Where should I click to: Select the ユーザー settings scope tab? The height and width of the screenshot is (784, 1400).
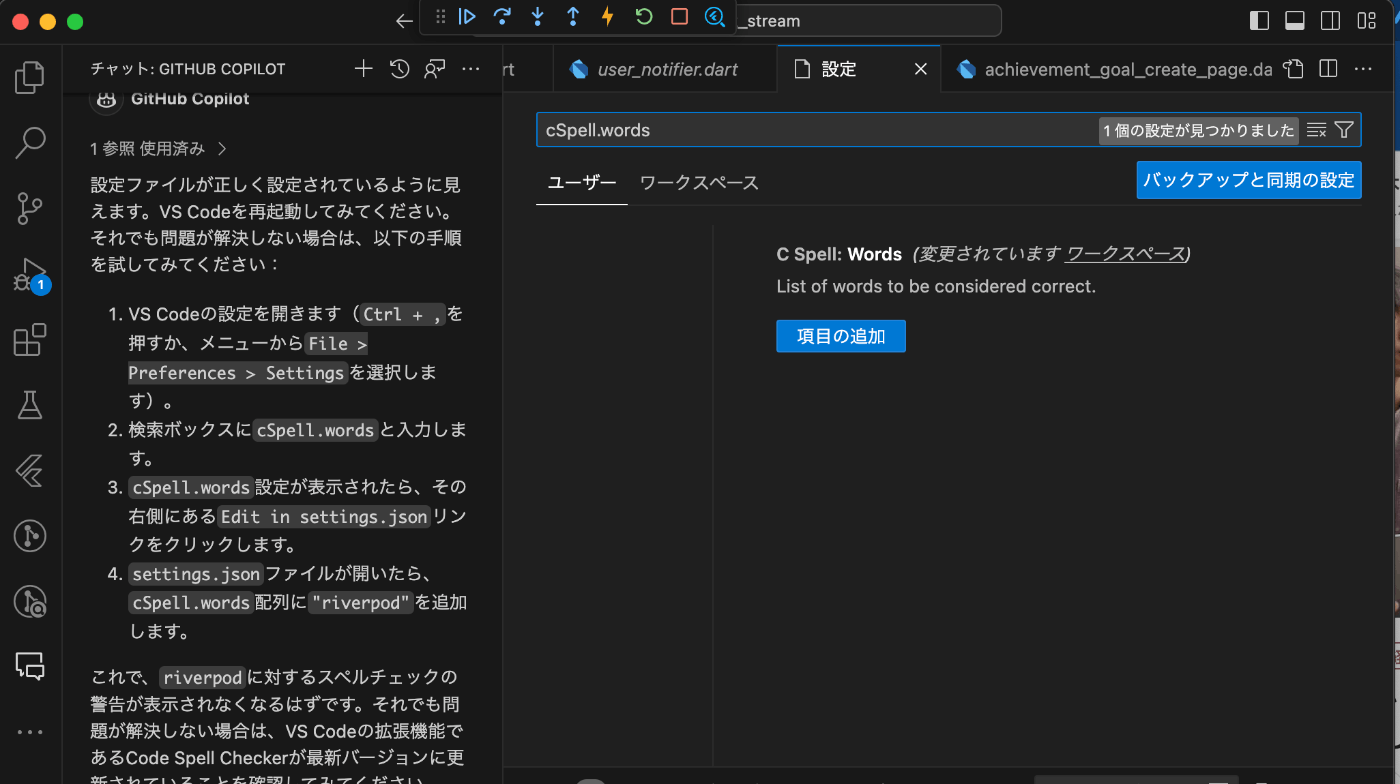(582, 182)
